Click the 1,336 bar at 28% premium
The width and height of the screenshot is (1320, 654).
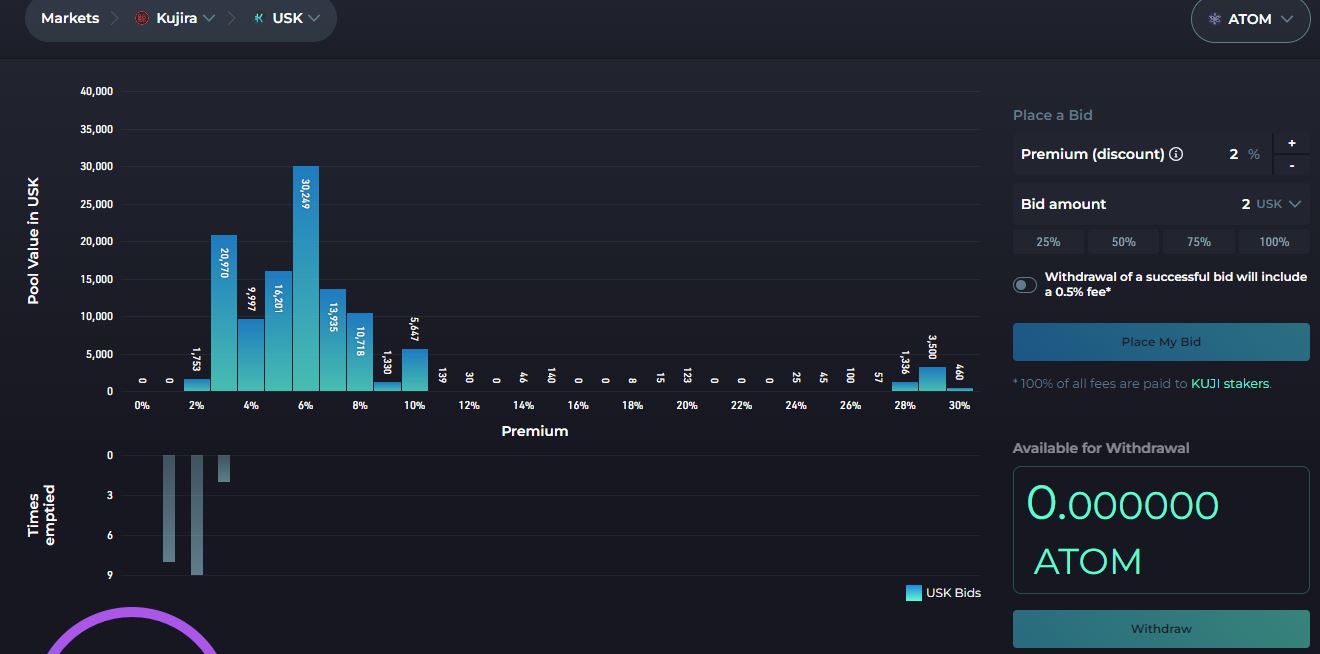pos(905,386)
